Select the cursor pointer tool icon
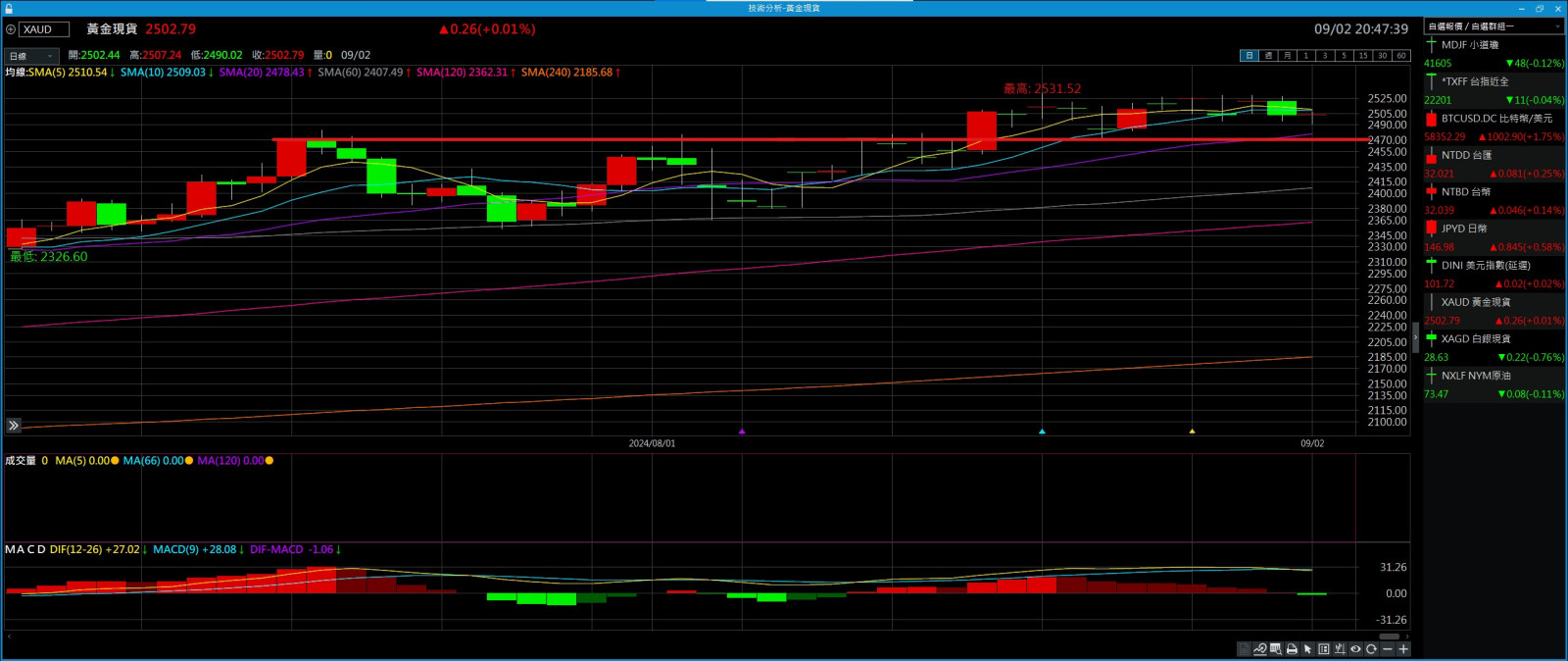 (x=1307, y=649)
